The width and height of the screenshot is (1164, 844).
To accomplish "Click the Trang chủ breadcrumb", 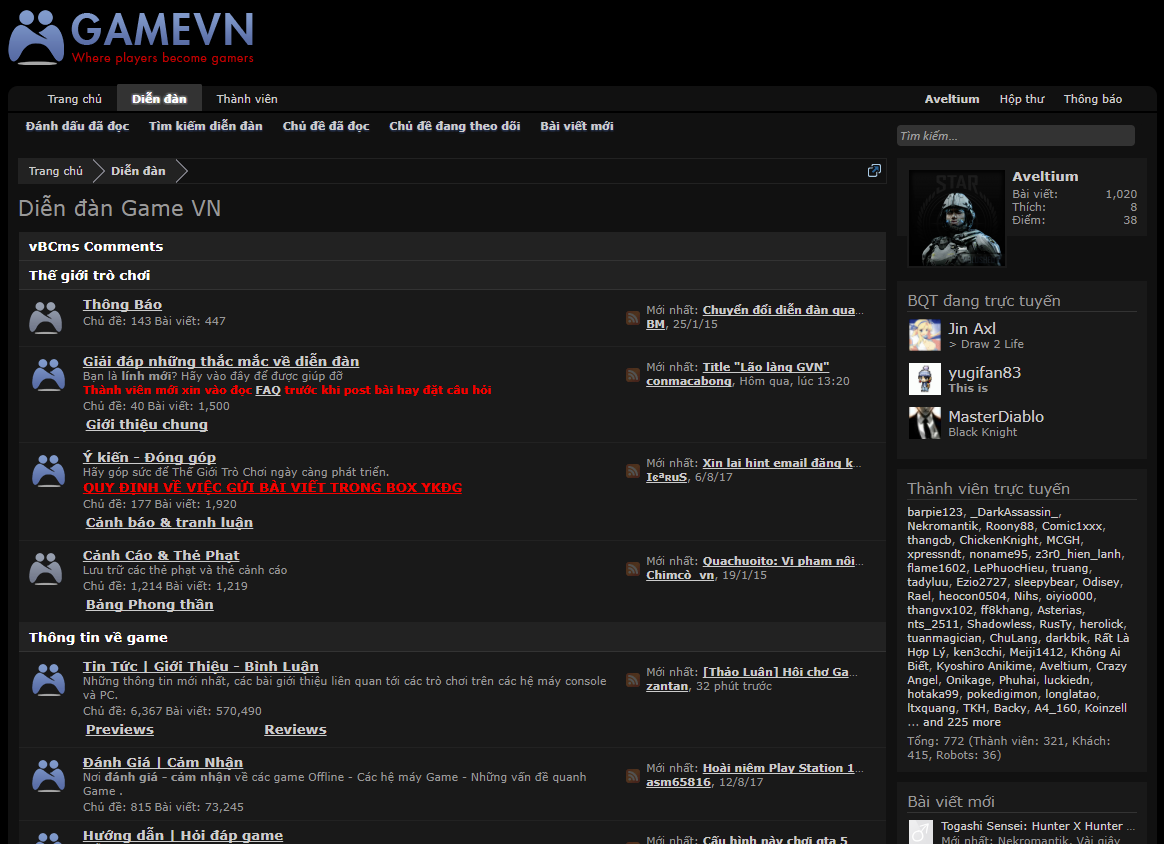I will pos(56,171).
